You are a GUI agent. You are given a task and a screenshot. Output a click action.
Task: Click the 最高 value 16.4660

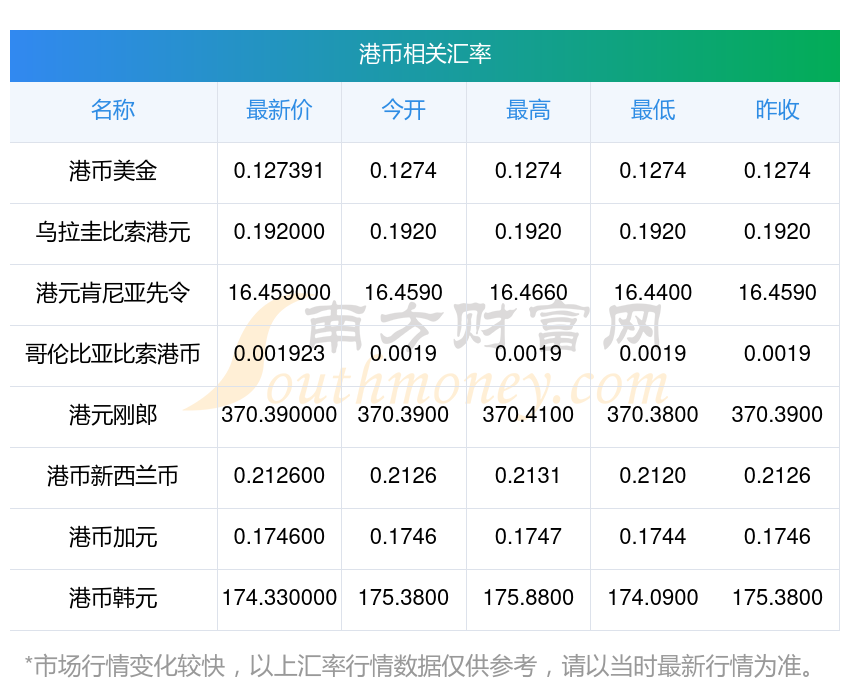click(x=528, y=293)
